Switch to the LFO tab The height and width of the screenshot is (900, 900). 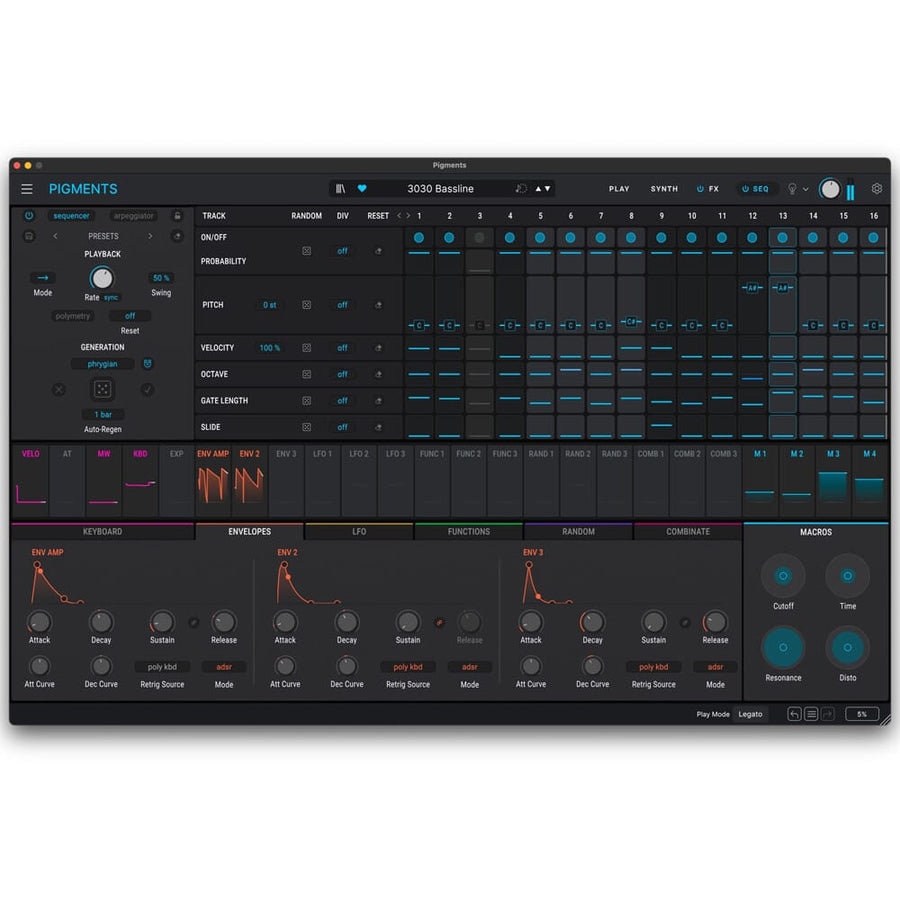coord(359,532)
